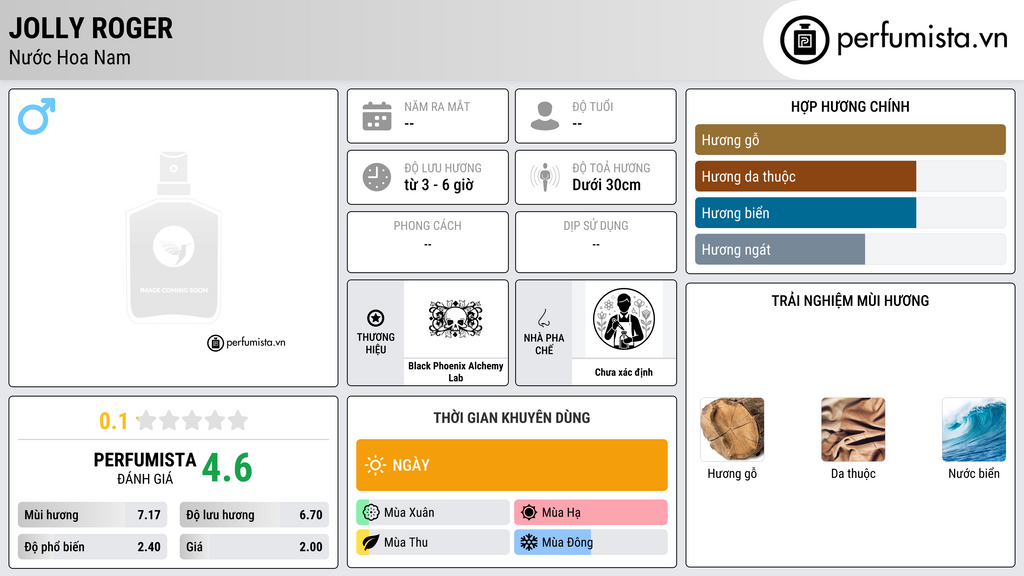
Task: Open the perfumista.vn site name in header
Action: [x=922, y=39]
